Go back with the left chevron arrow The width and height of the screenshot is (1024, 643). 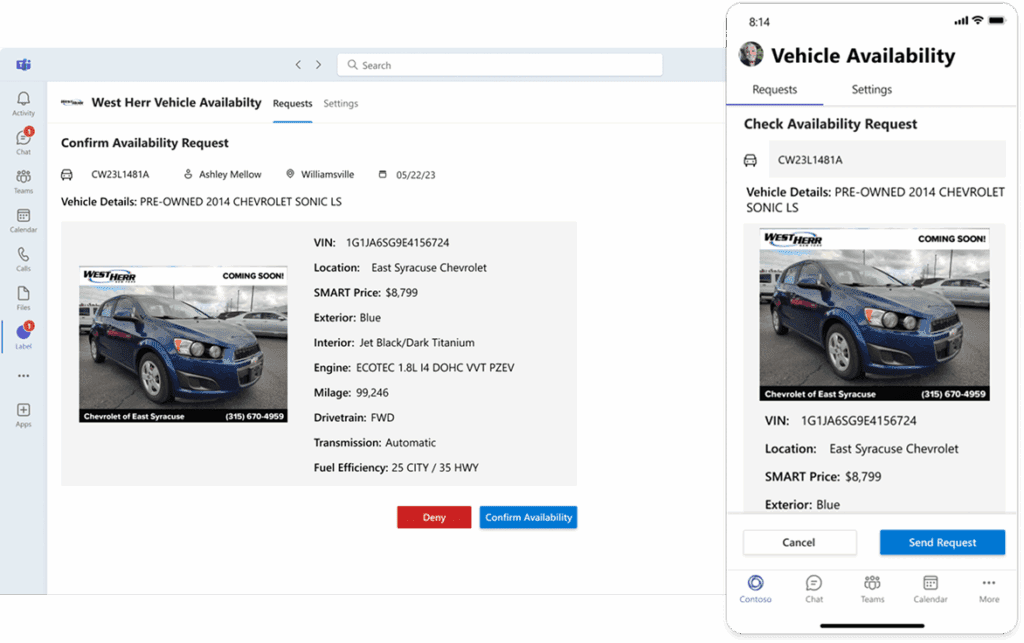[298, 65]
